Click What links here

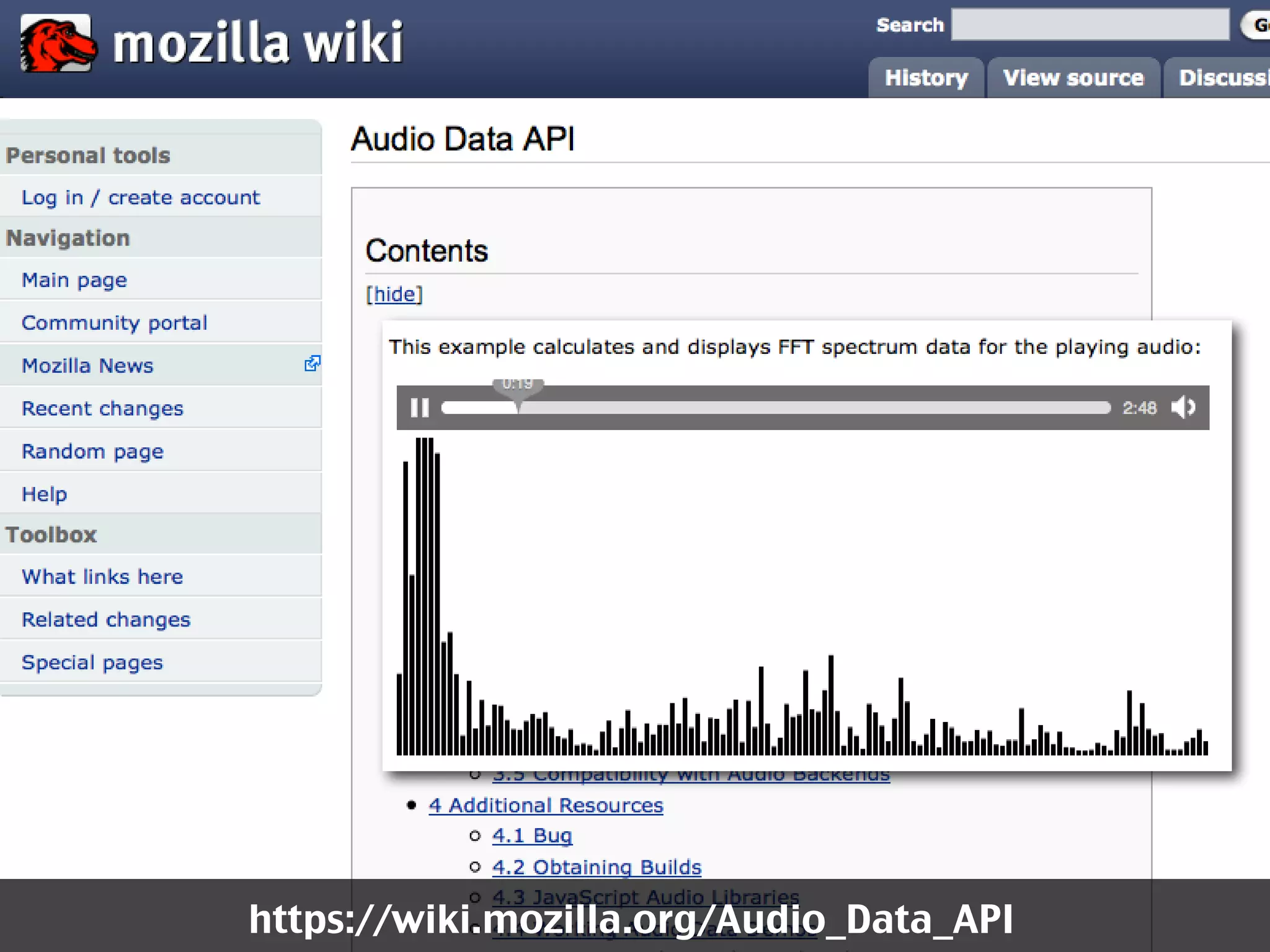(x=102, y=576)
